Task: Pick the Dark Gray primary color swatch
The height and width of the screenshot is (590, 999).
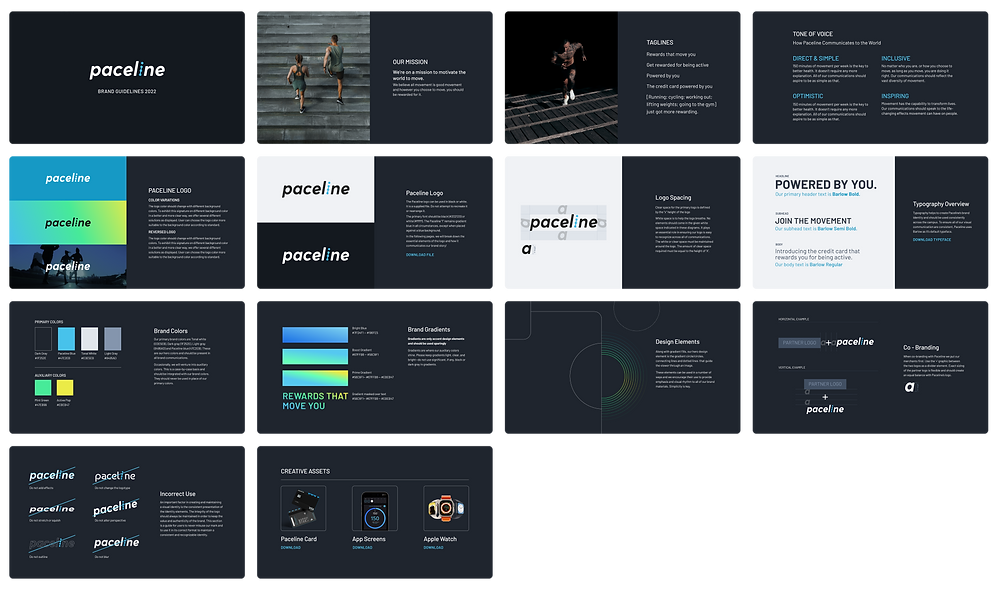Action: (x=43, y=339)
